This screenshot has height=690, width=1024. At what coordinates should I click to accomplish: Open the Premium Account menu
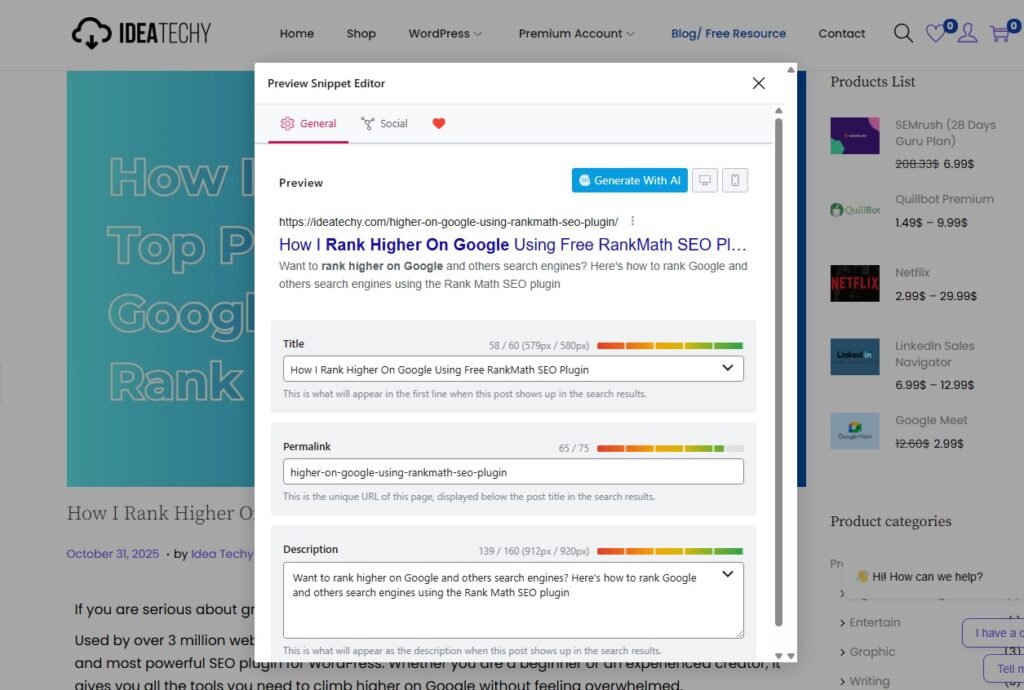[576, 34]
